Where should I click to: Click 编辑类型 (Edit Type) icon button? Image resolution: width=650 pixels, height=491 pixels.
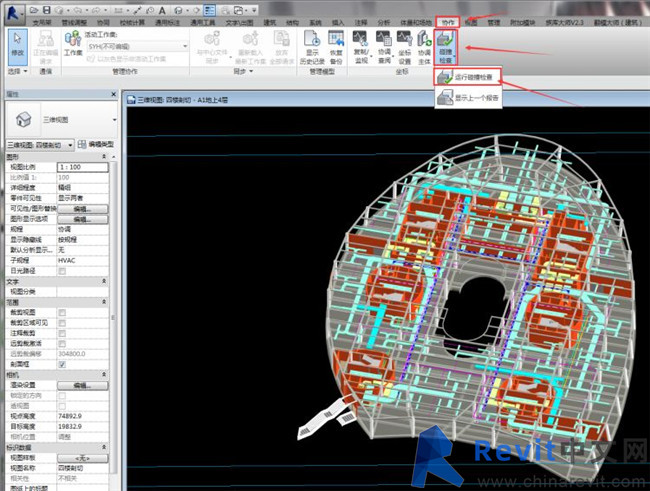point(96,144)
